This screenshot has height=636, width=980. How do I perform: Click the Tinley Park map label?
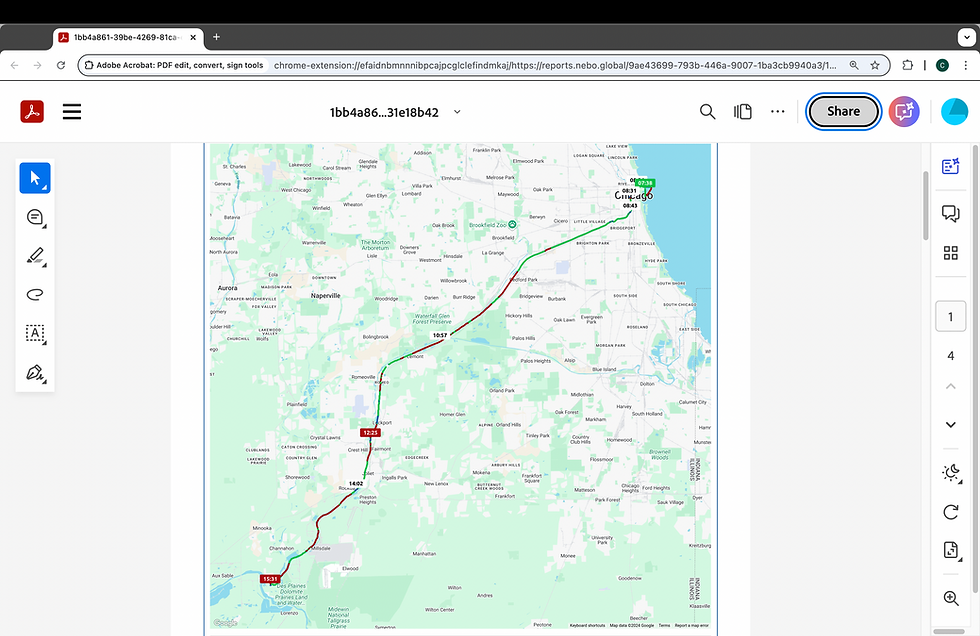[x=538, y=435]
